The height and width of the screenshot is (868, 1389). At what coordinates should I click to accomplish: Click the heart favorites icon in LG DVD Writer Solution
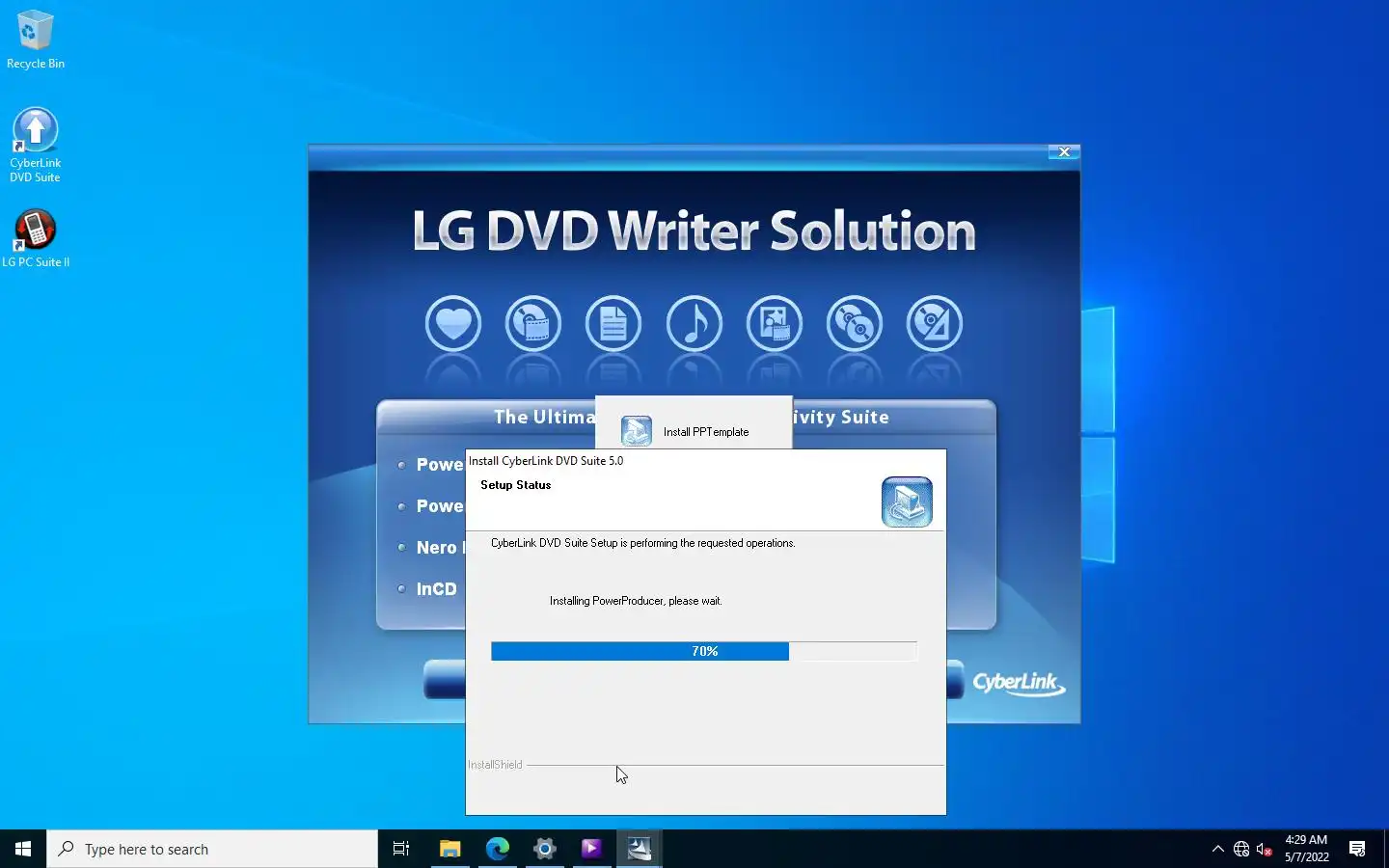[453, 324]
